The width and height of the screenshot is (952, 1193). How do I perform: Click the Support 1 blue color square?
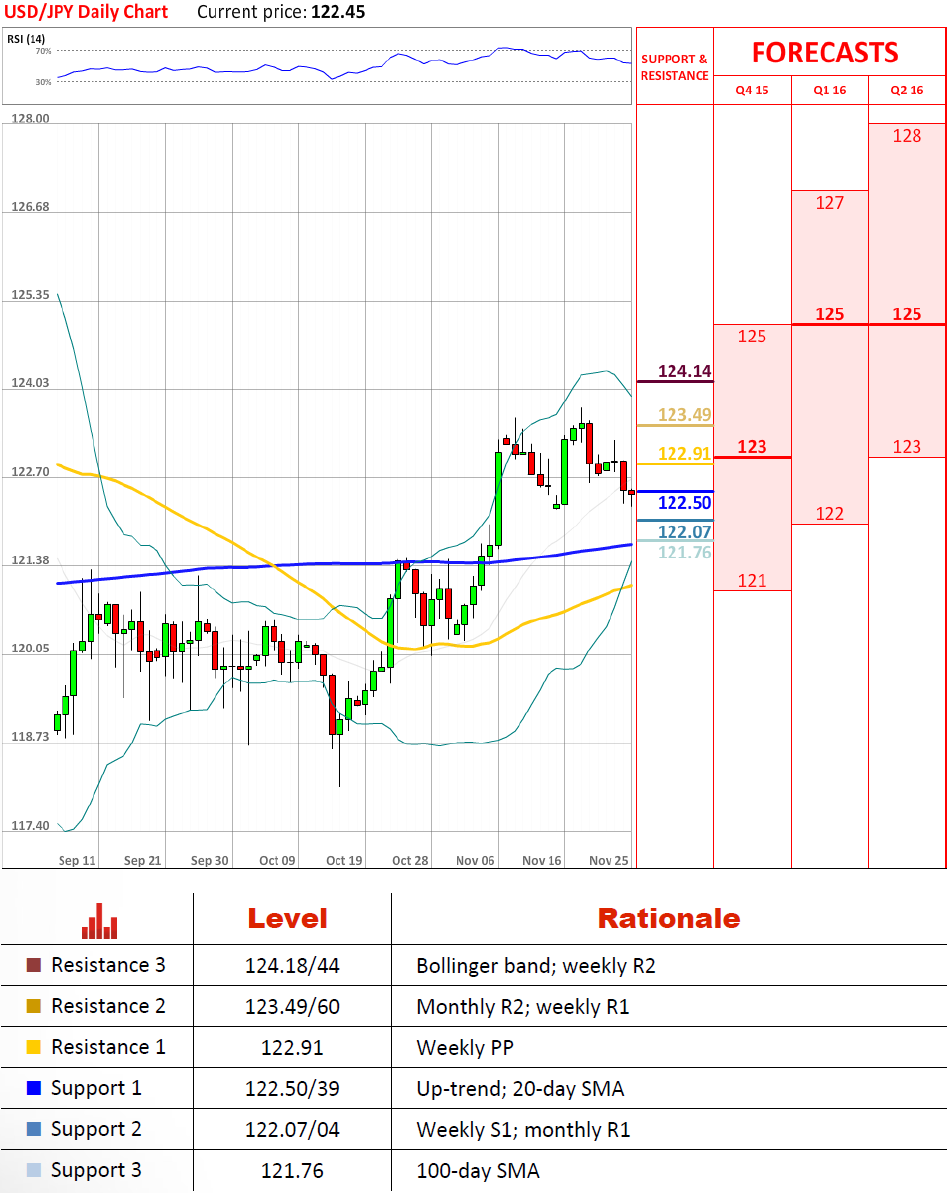click(x=34, y=1089)
